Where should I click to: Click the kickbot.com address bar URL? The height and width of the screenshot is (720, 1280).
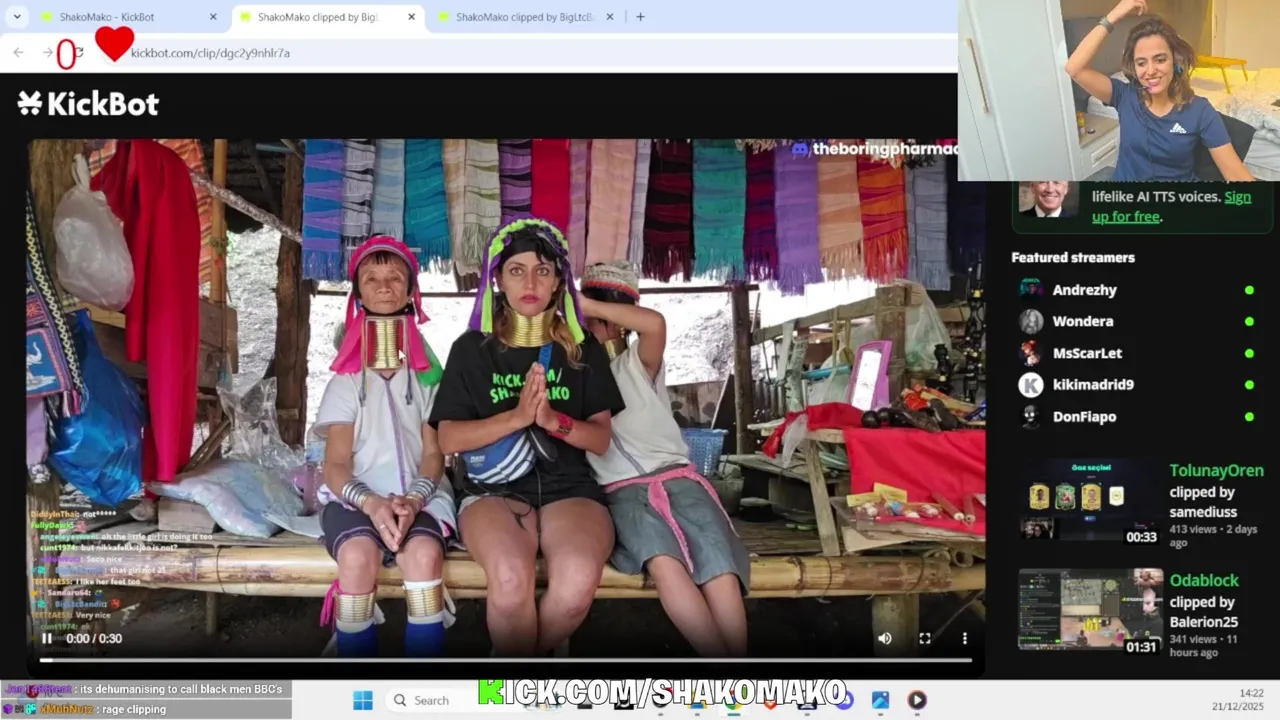tap(210, 53)
